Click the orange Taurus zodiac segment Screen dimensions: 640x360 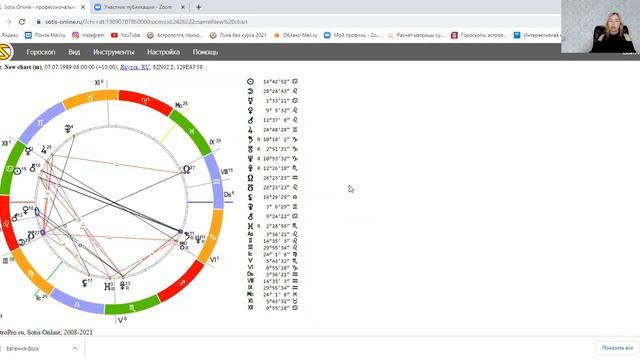pos(90,98)
